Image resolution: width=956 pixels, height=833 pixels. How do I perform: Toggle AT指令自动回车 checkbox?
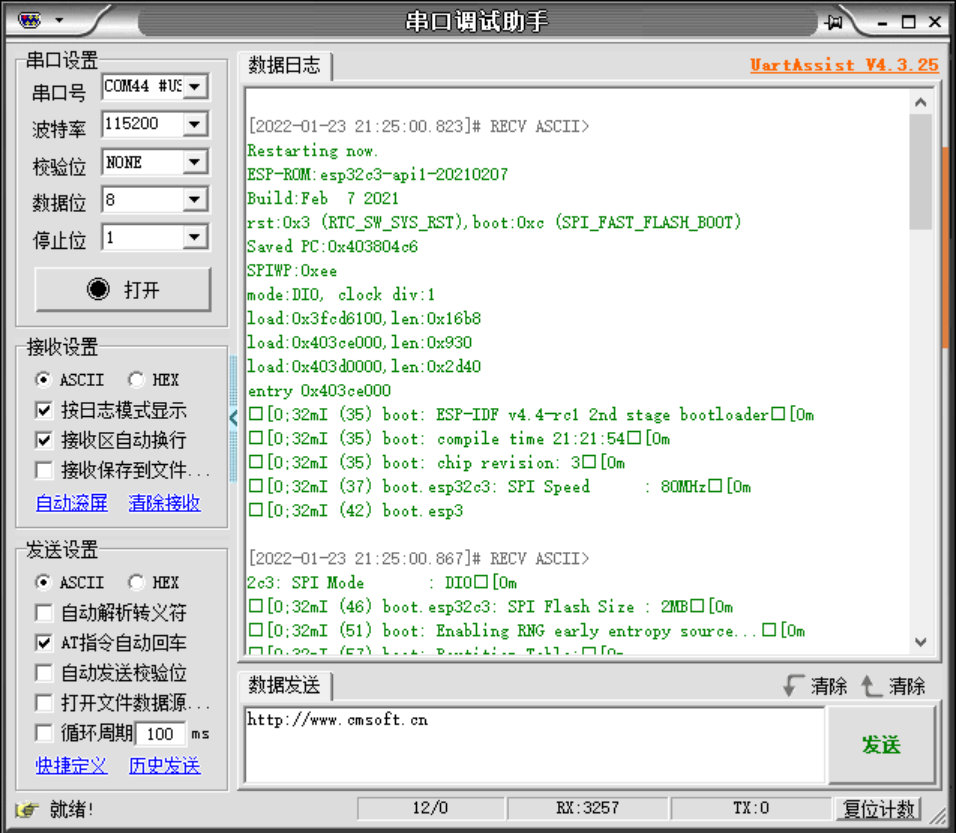(x=44, y=643)
